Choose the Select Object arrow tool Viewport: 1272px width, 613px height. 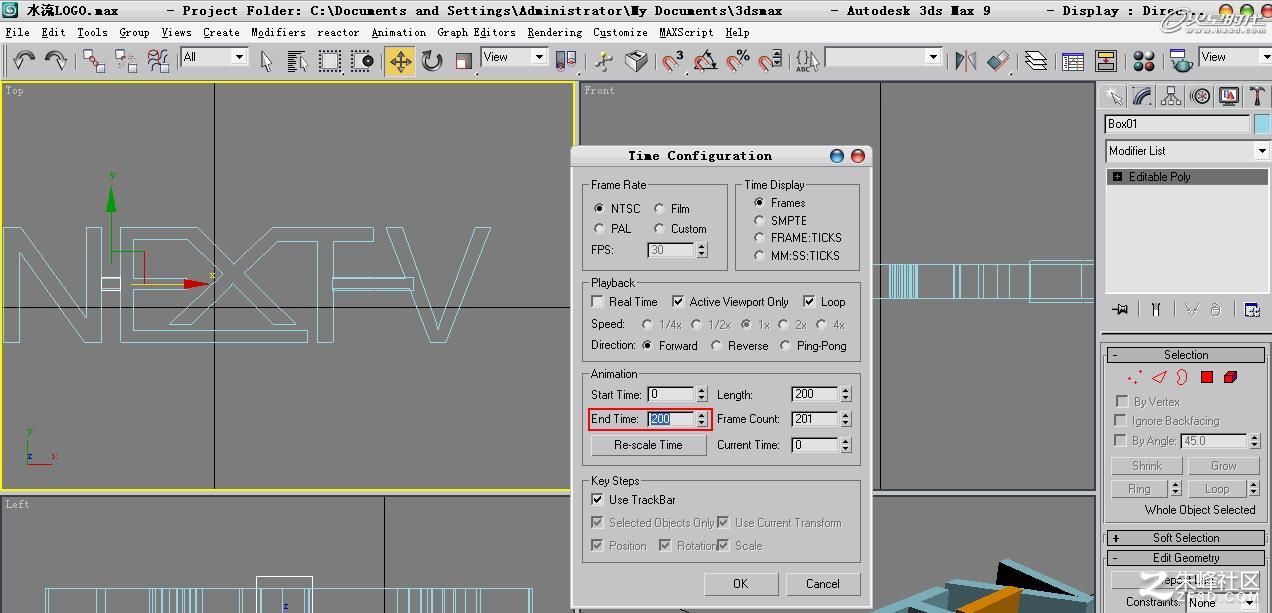click(x=266, y=61)
